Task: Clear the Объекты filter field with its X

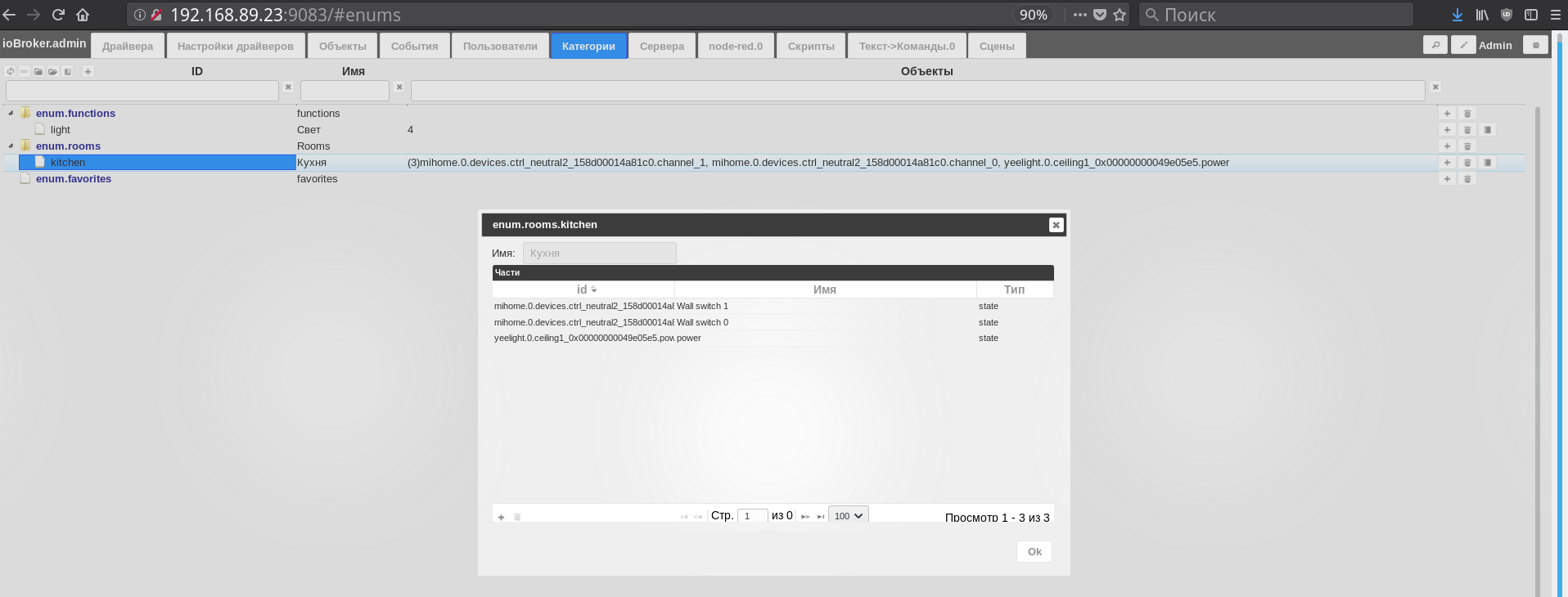Action: click(1435, 87)
